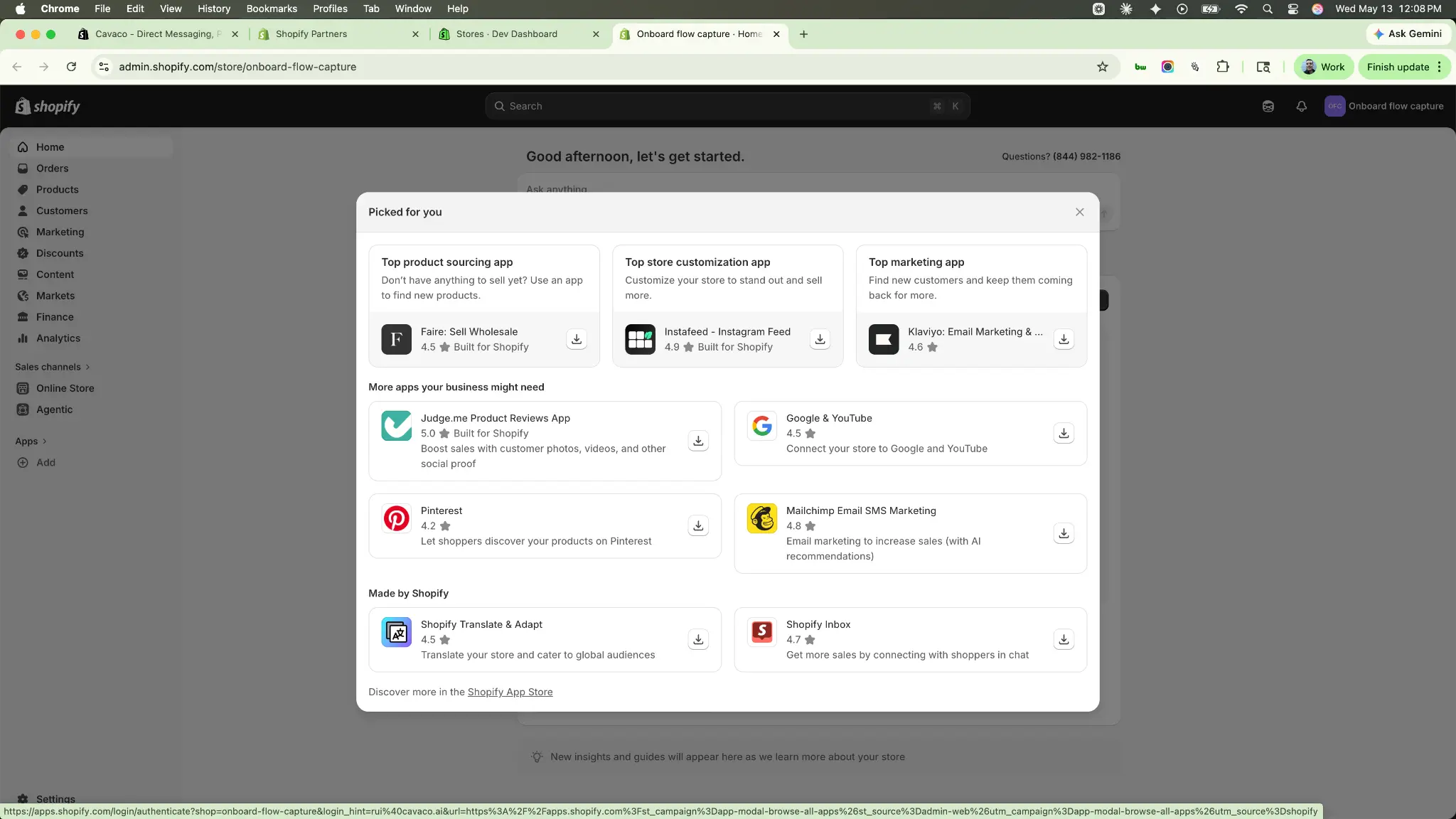This screenshot has width=1456, height=819.
Task: Install Shopify Translate & Adapt
Action: 698,639
